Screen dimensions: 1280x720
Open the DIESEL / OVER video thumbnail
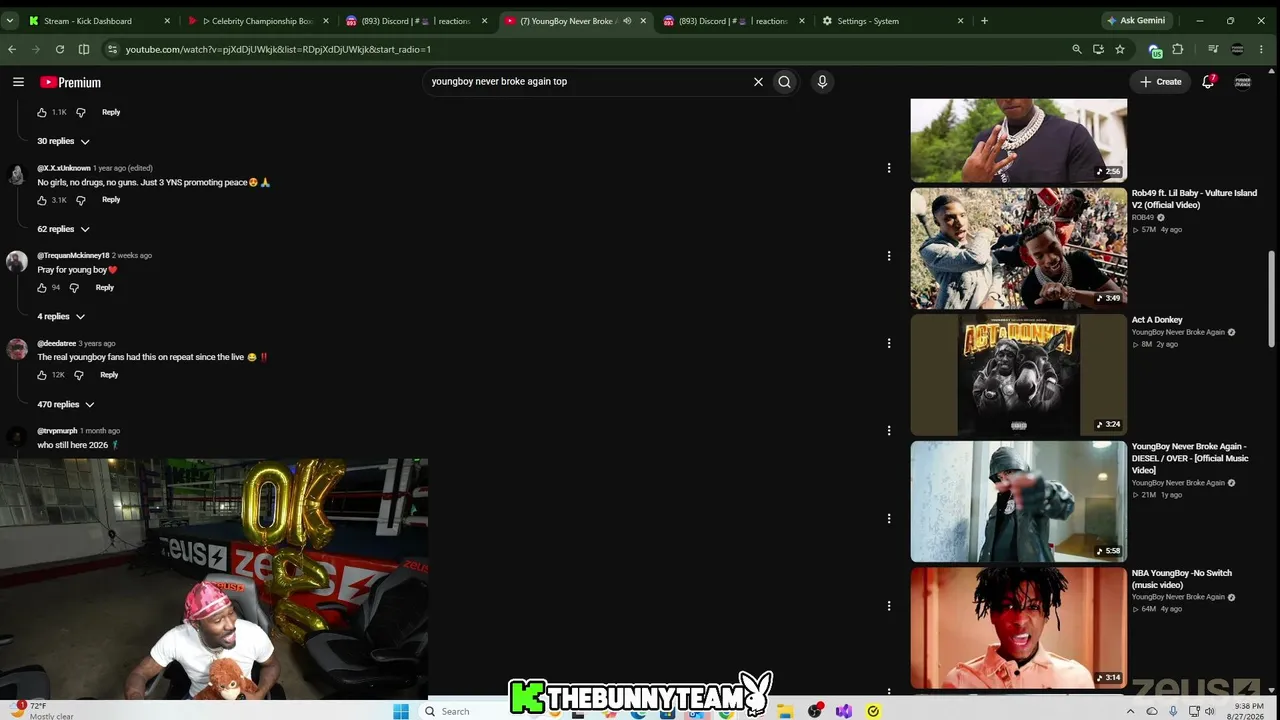[x=1018, y=501]
